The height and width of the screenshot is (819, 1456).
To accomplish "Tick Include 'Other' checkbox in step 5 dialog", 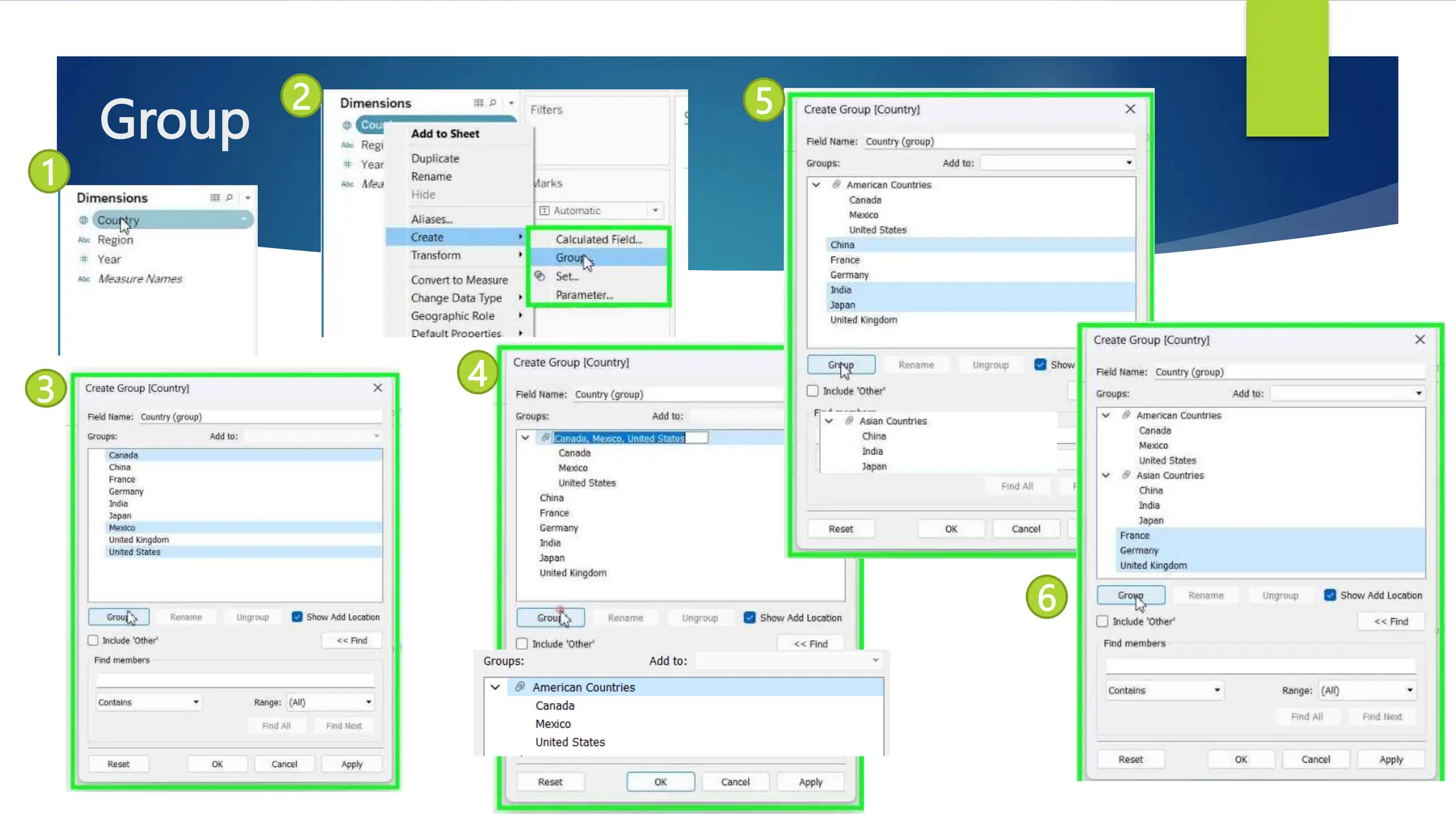I will click(813, 391).
